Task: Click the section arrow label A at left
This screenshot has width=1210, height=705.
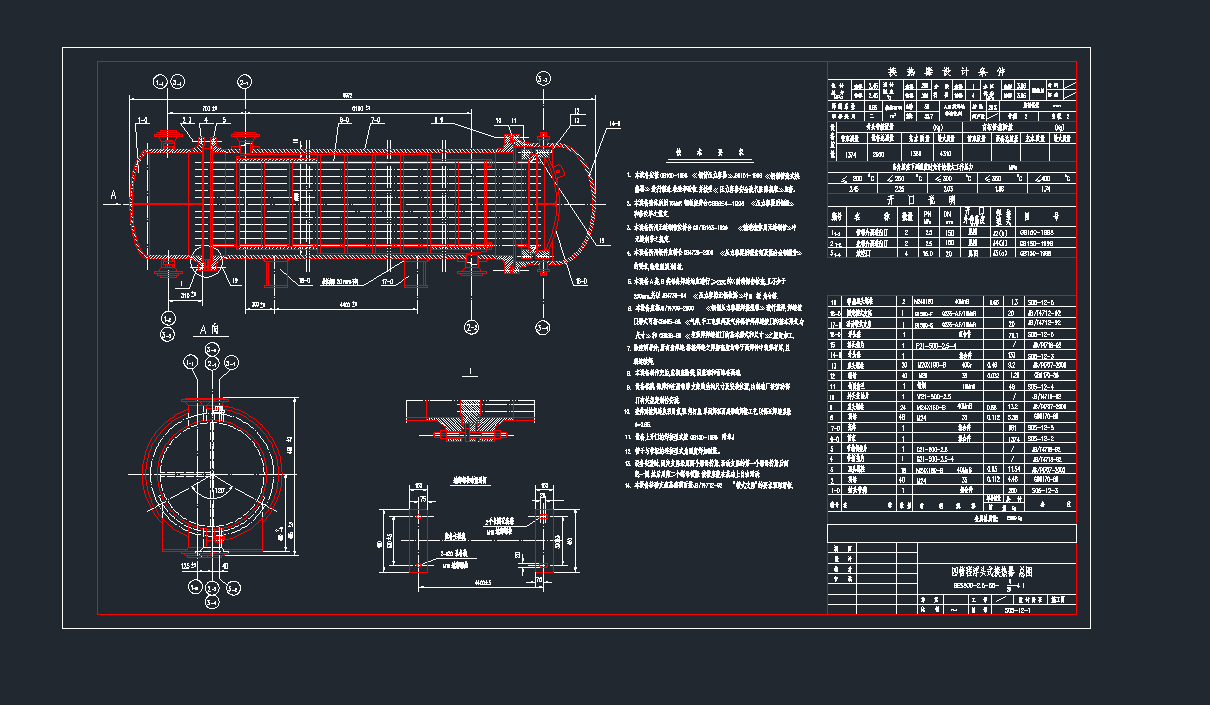Action: (113, 194)
